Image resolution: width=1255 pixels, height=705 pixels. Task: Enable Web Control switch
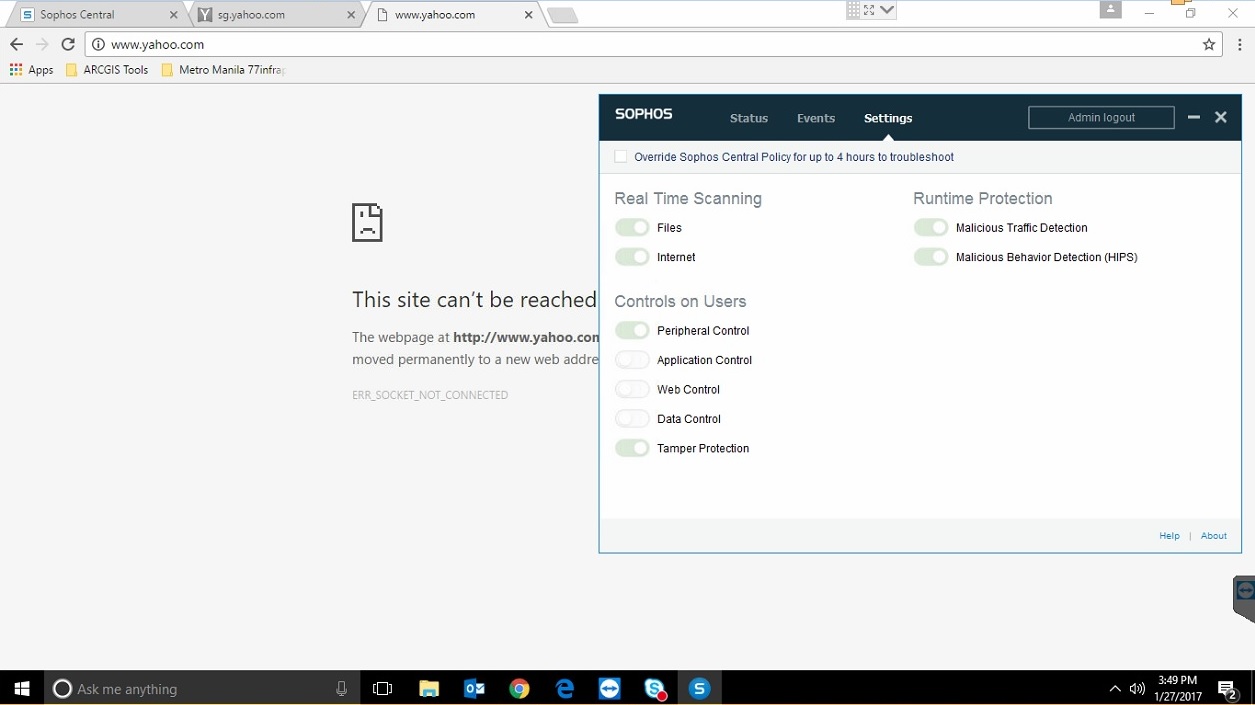pyautogui.click(x=632, y=389)
